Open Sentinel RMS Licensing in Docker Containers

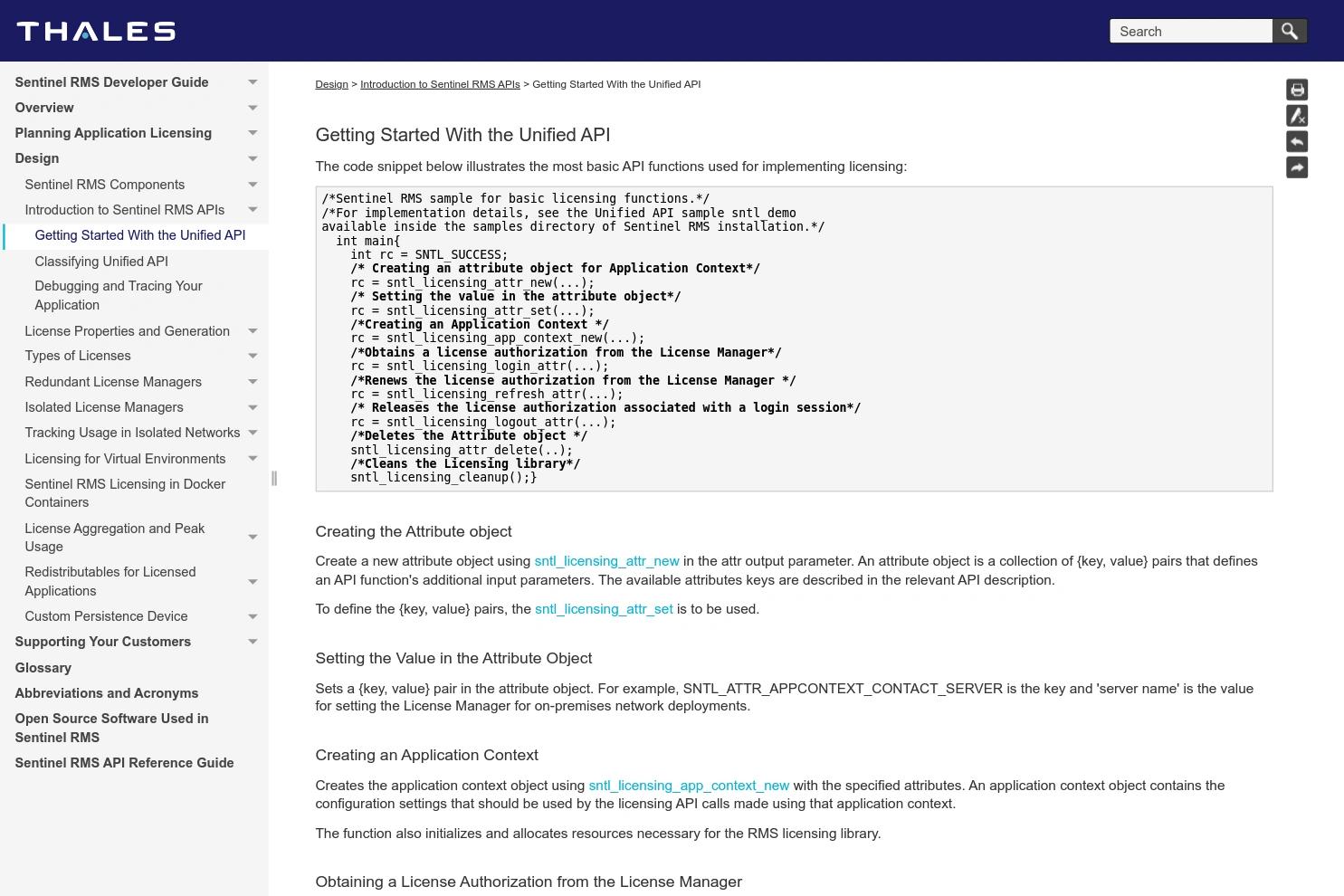coord(125,493)
